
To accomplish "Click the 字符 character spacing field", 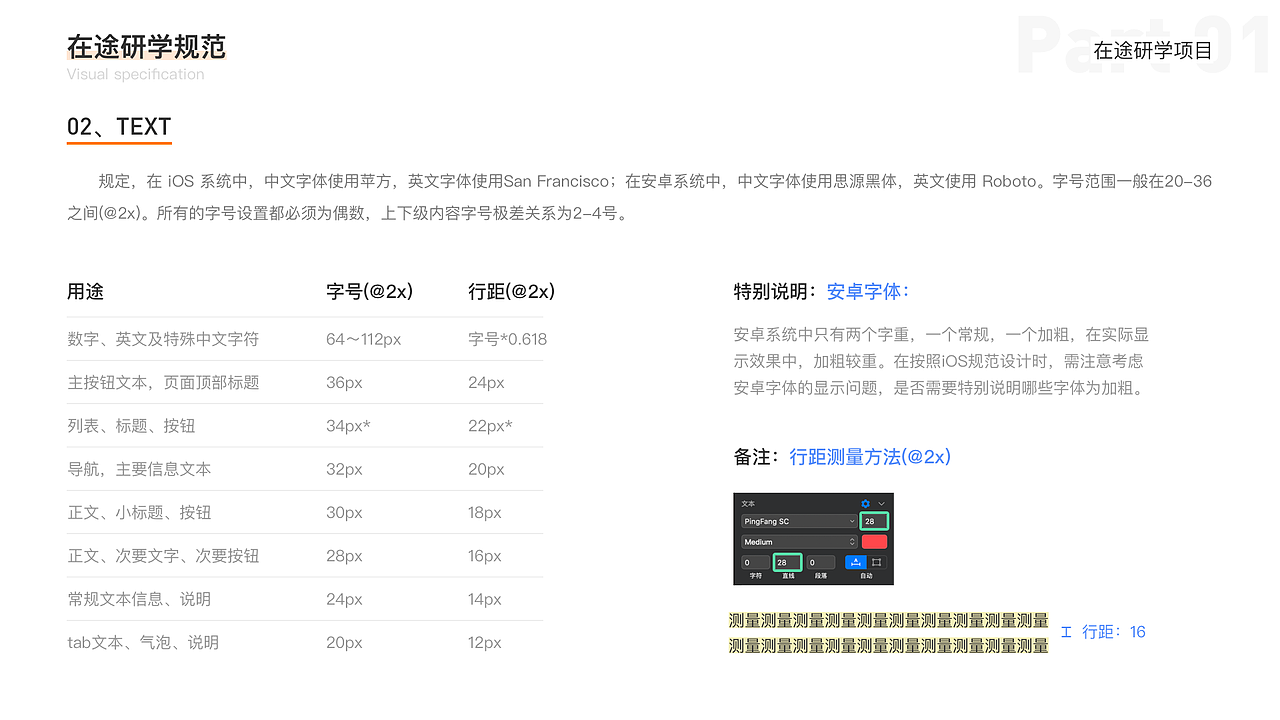I will tap(755, 562).
